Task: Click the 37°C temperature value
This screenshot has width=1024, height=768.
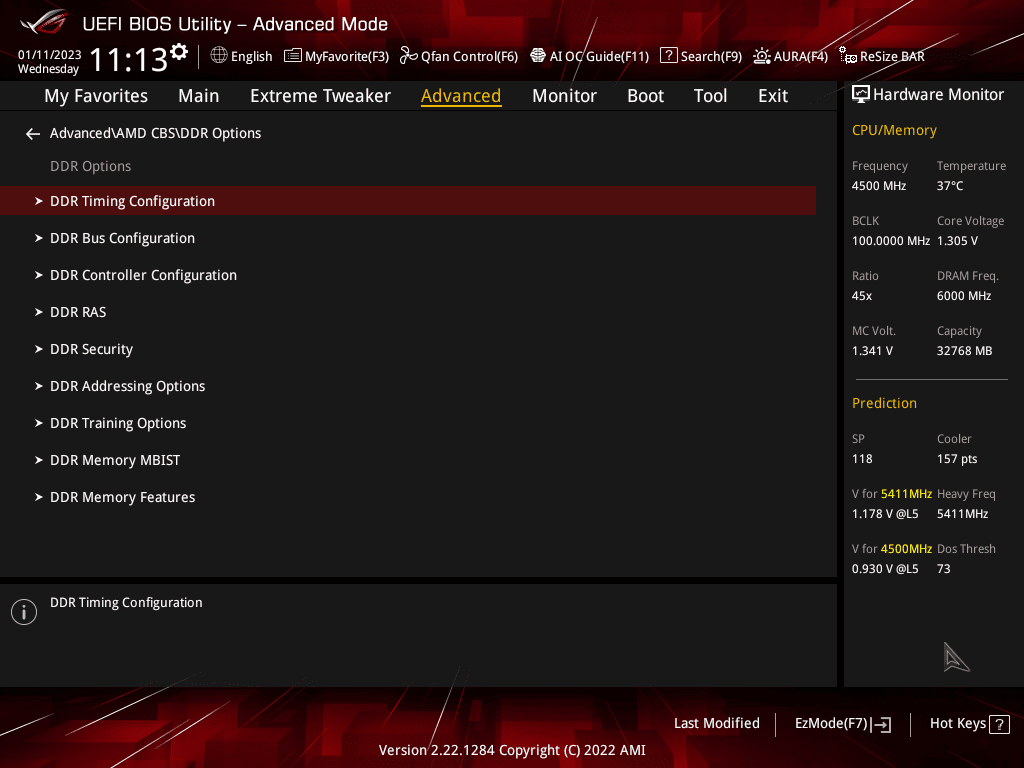Action: tap(950, 186)
